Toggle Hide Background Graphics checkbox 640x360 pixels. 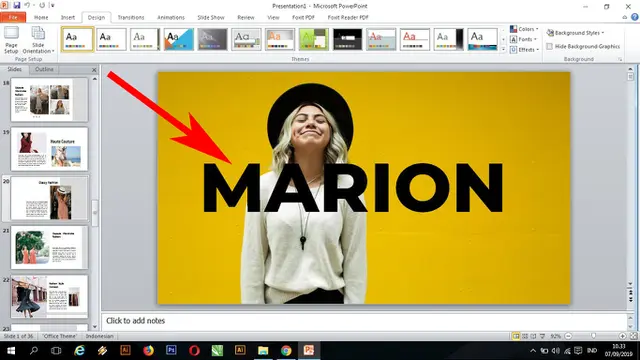click(550, 47)
